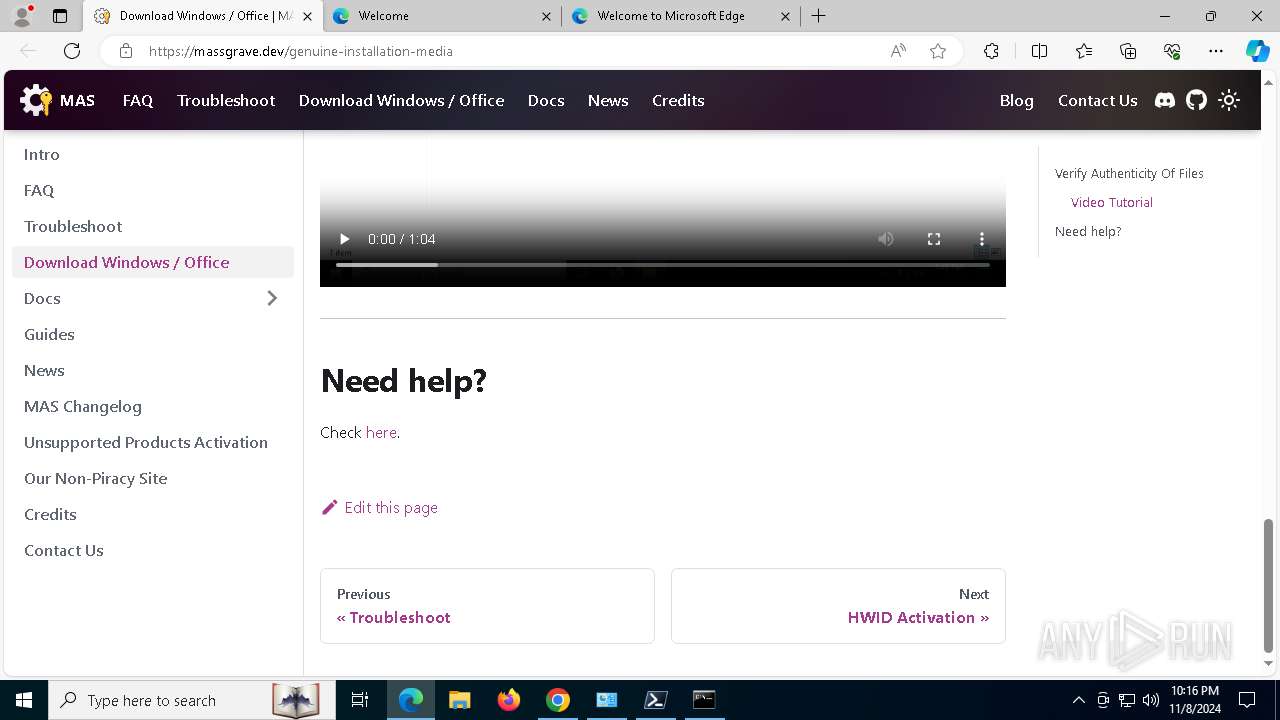Click the browser Refresh button

pos(72,51)
